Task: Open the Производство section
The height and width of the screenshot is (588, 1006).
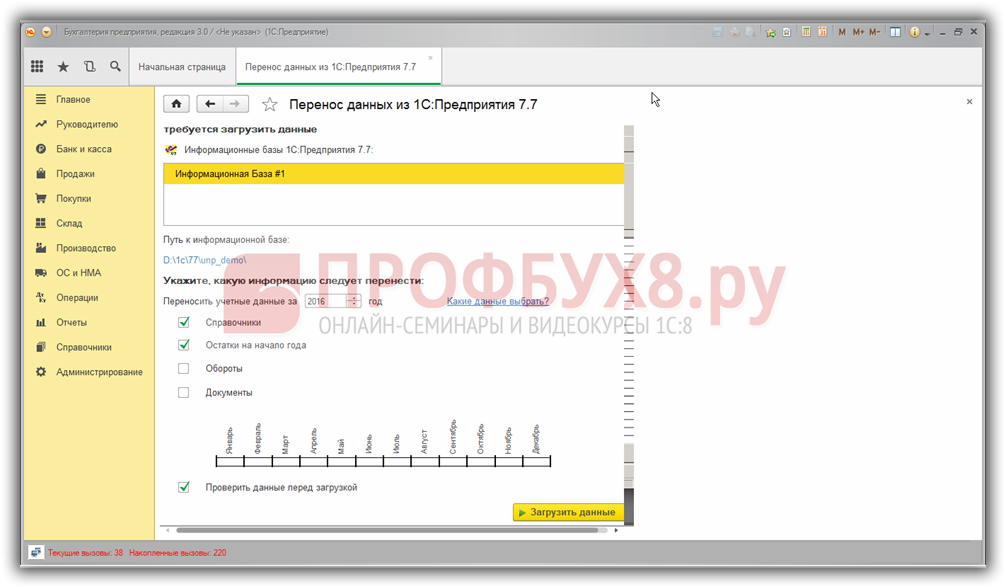Action: (86, 248)
